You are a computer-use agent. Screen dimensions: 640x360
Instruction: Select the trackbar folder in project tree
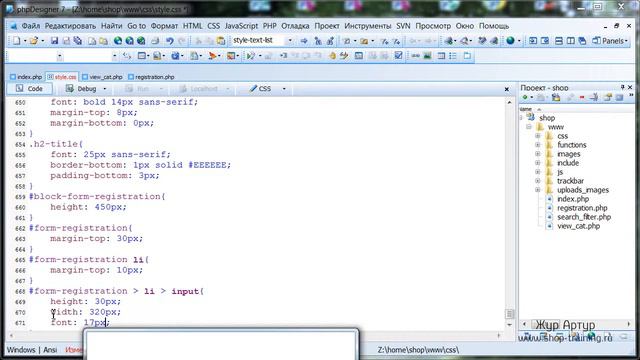tap(570, 181)
